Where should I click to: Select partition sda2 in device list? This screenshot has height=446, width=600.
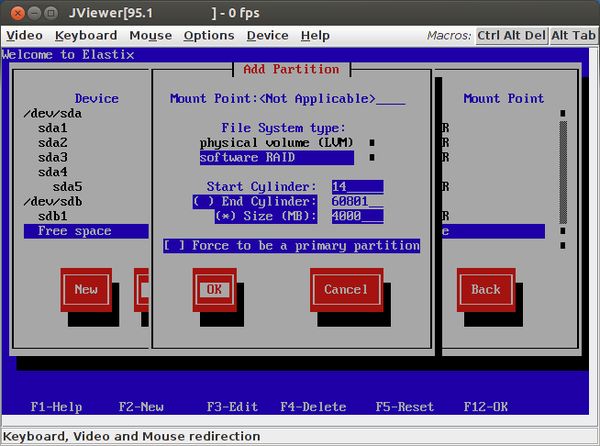point(53,143)
